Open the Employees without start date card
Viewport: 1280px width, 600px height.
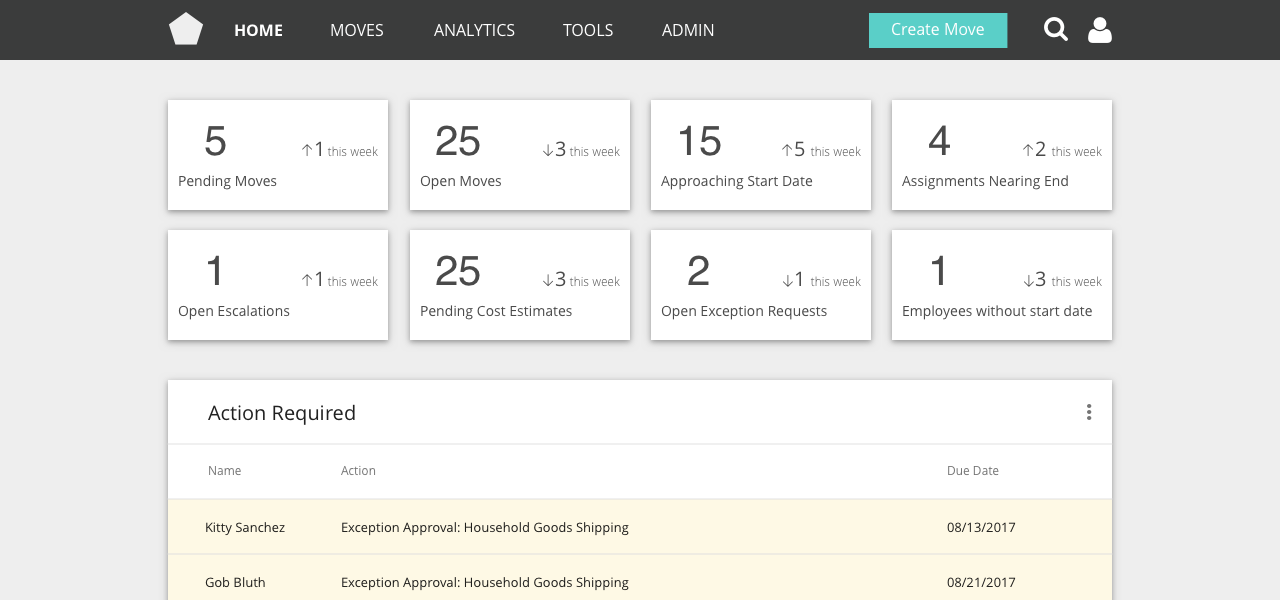tap(1002, 285)
